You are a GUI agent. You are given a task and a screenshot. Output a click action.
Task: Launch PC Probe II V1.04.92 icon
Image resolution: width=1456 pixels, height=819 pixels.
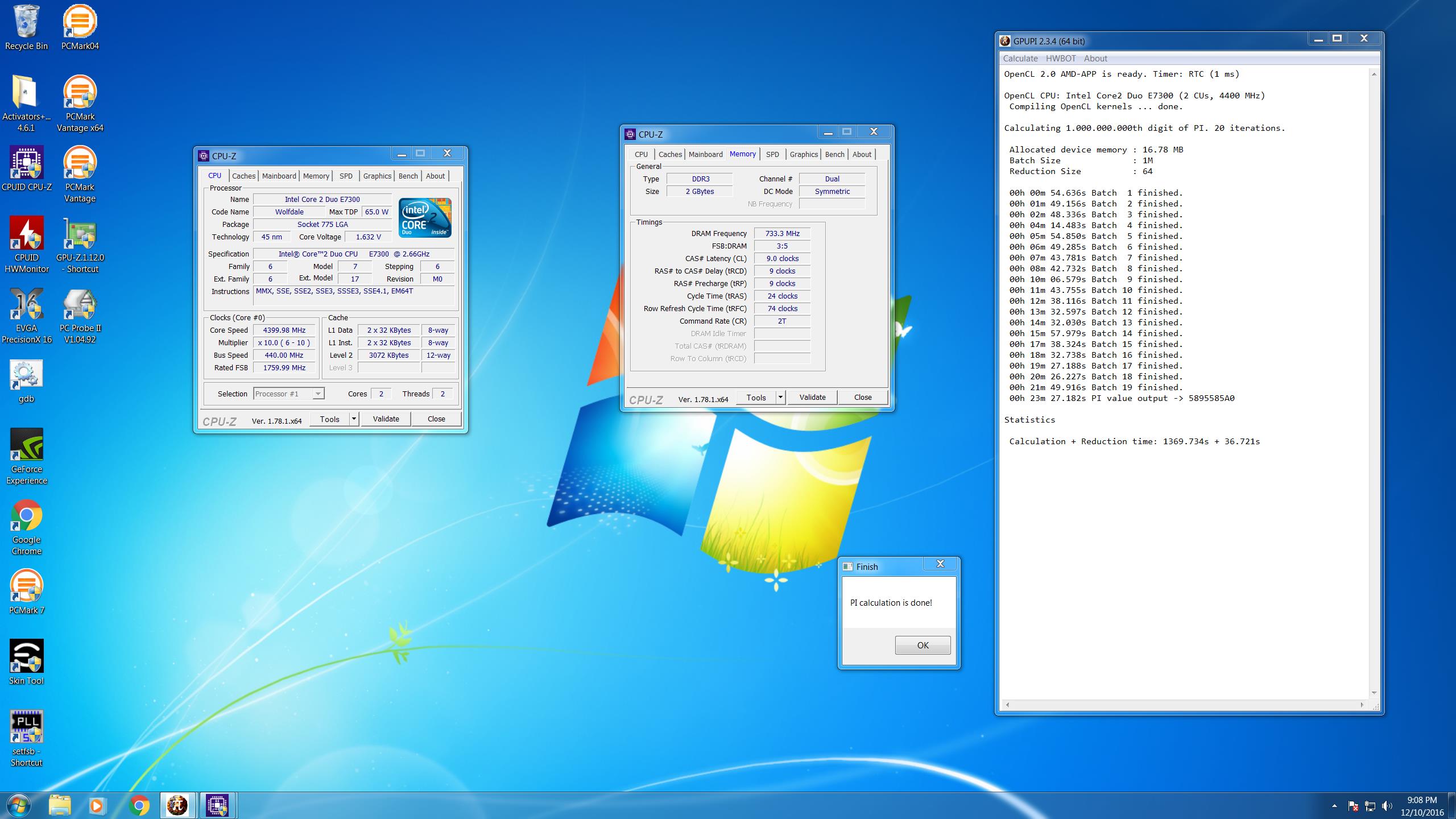tap(80, 316)
